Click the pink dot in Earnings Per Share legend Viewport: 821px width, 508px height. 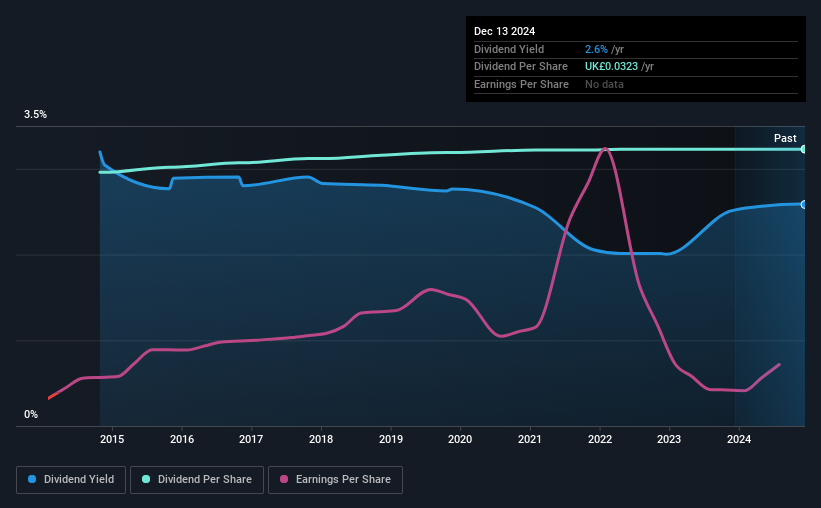coord(284,479)
